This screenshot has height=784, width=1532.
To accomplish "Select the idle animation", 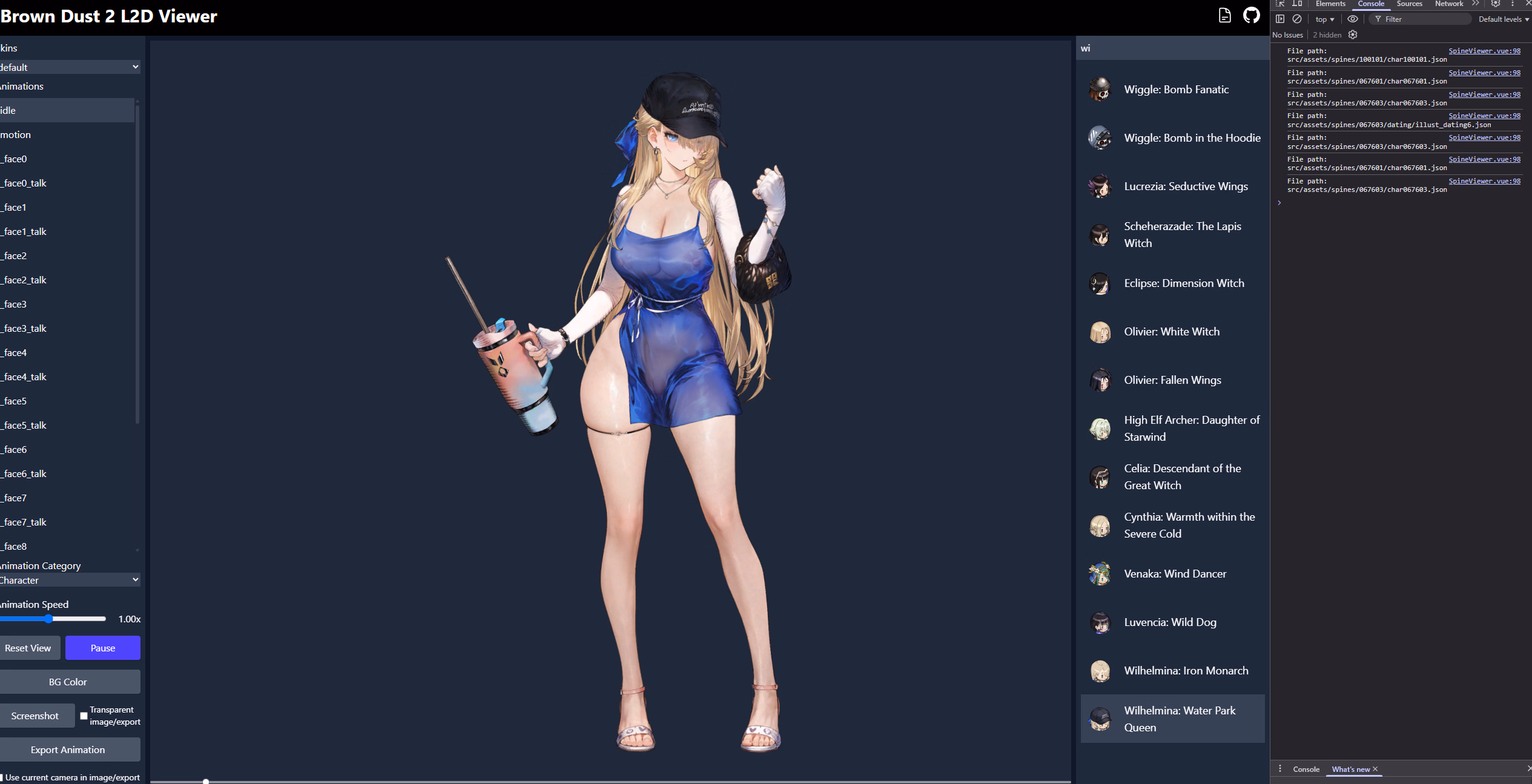I will pos(67,110).
